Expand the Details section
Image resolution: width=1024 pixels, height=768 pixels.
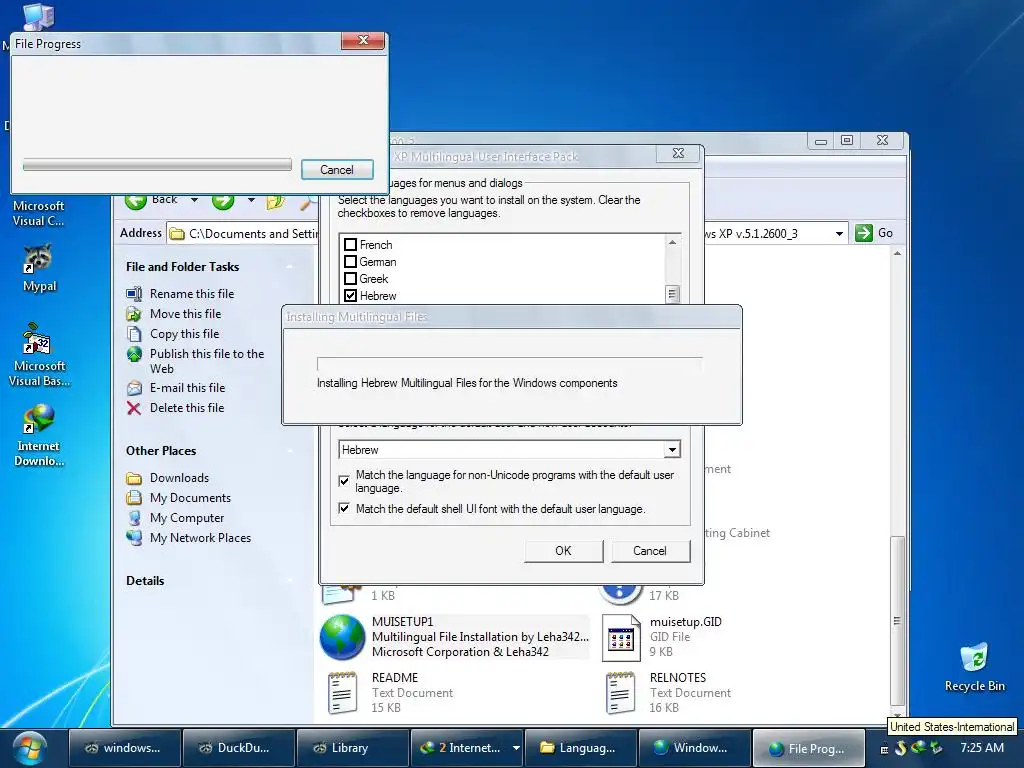(289, 581)
